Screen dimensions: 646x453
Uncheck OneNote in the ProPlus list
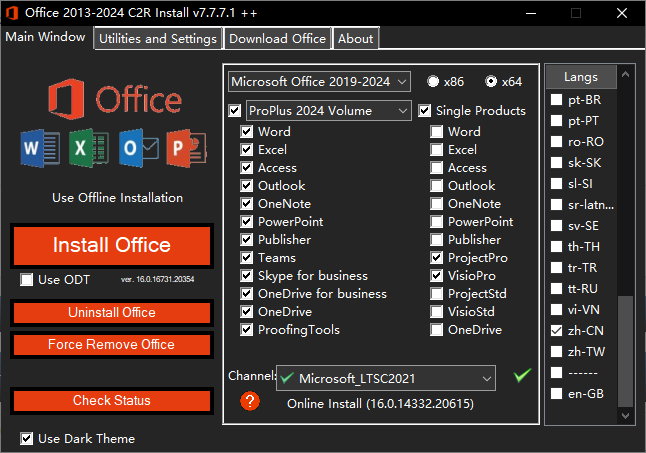point(247,203)
